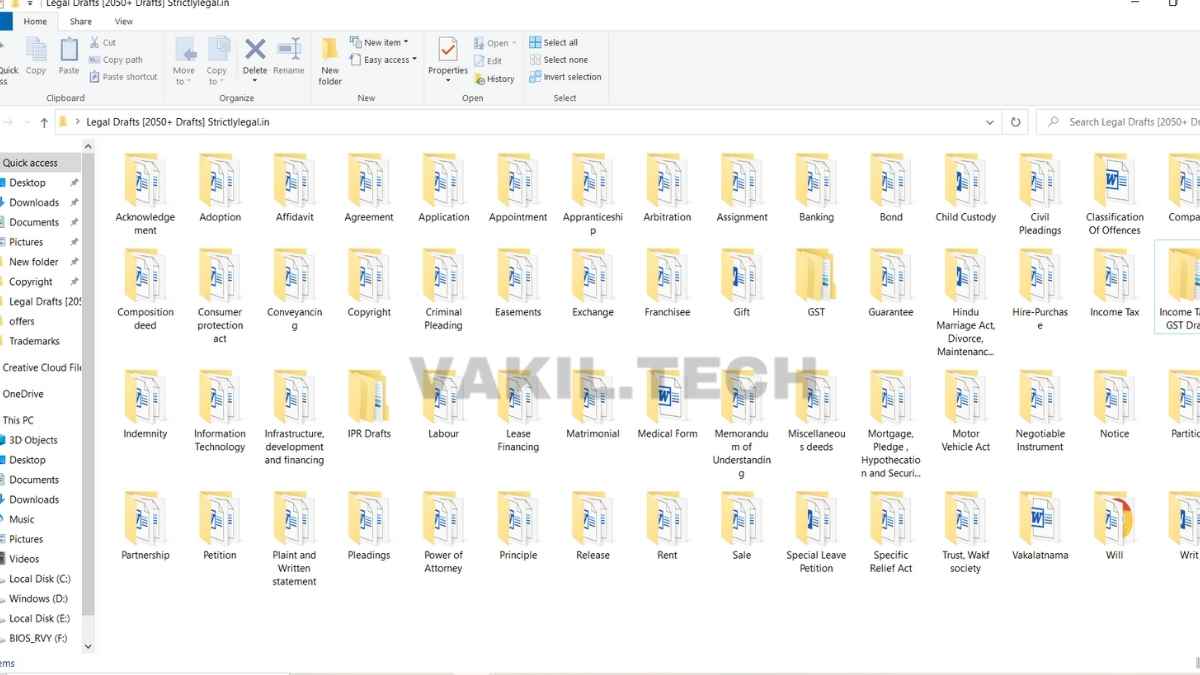The image size is (1200, 675).
Task: Navigate up one folder level
Action: point(44,121)
